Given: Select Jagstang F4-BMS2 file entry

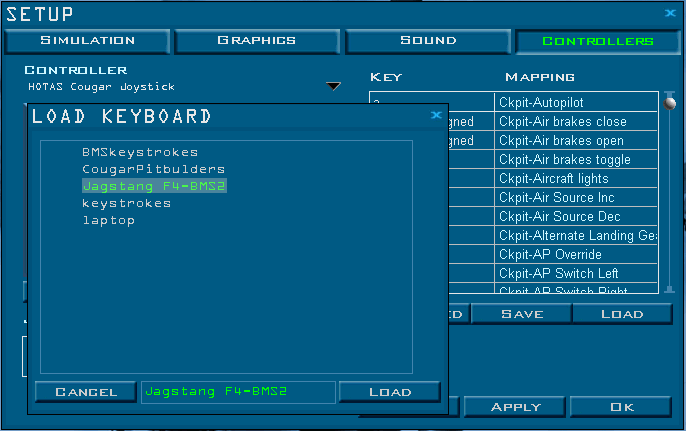Looking at the screenshot, I should (154, 186).
